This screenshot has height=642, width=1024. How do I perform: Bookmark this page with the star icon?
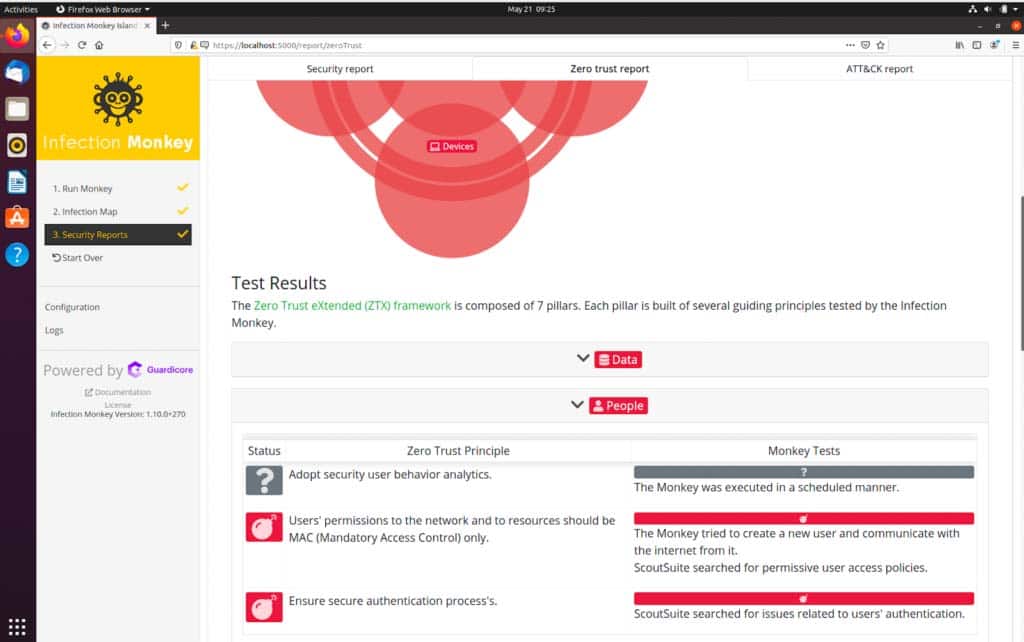[881, 45]
